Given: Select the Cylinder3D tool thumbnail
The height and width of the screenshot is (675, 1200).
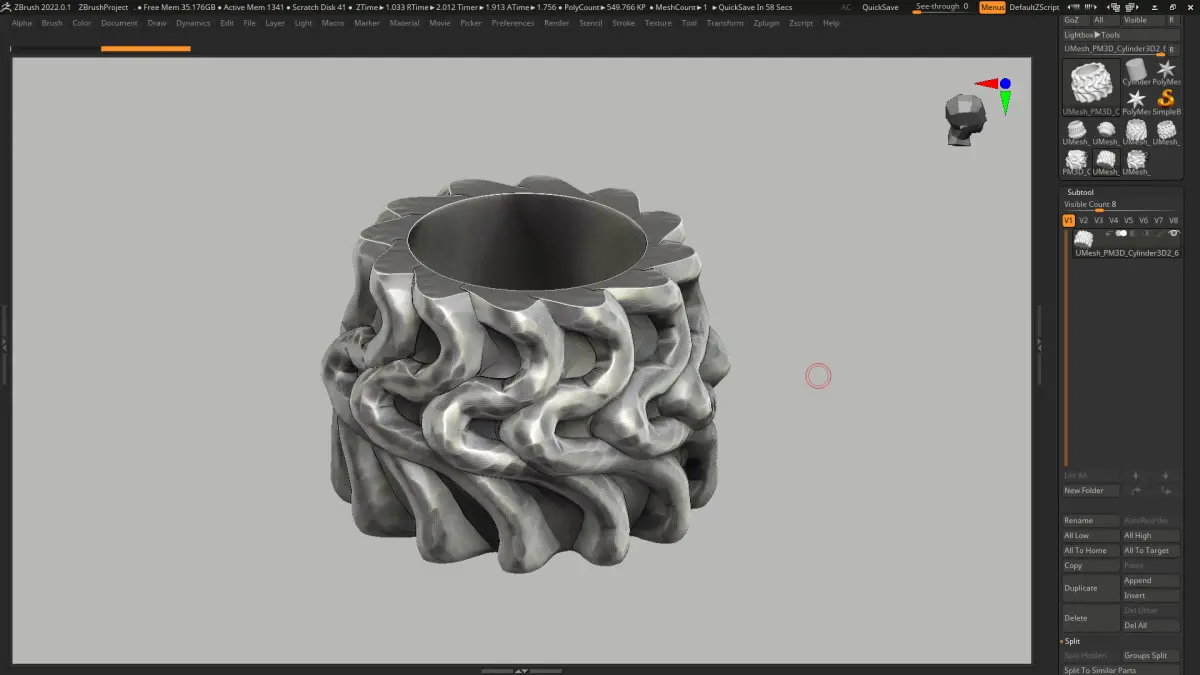Looking at the screenshot, I should 1136,71.
